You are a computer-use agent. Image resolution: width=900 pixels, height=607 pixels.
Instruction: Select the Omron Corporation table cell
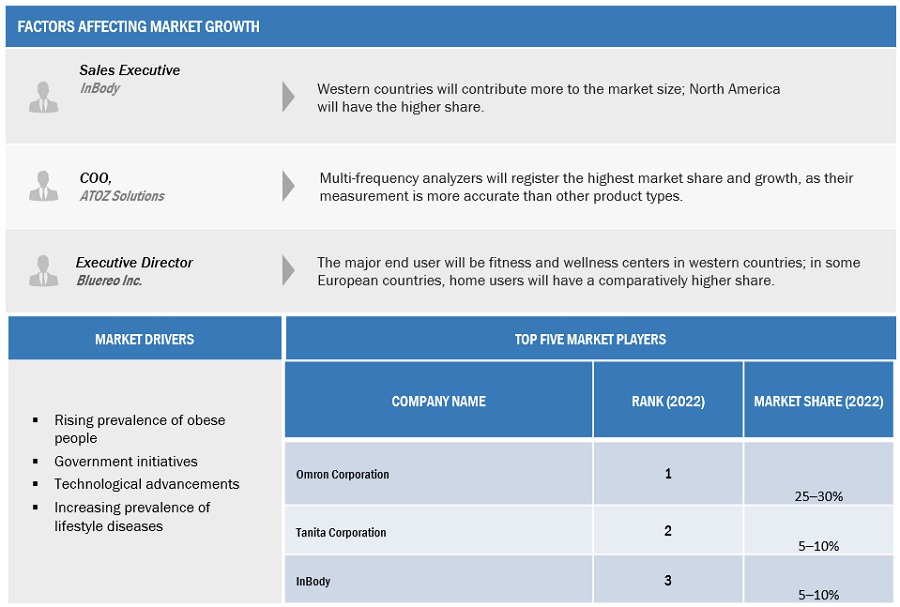point(343,474)
